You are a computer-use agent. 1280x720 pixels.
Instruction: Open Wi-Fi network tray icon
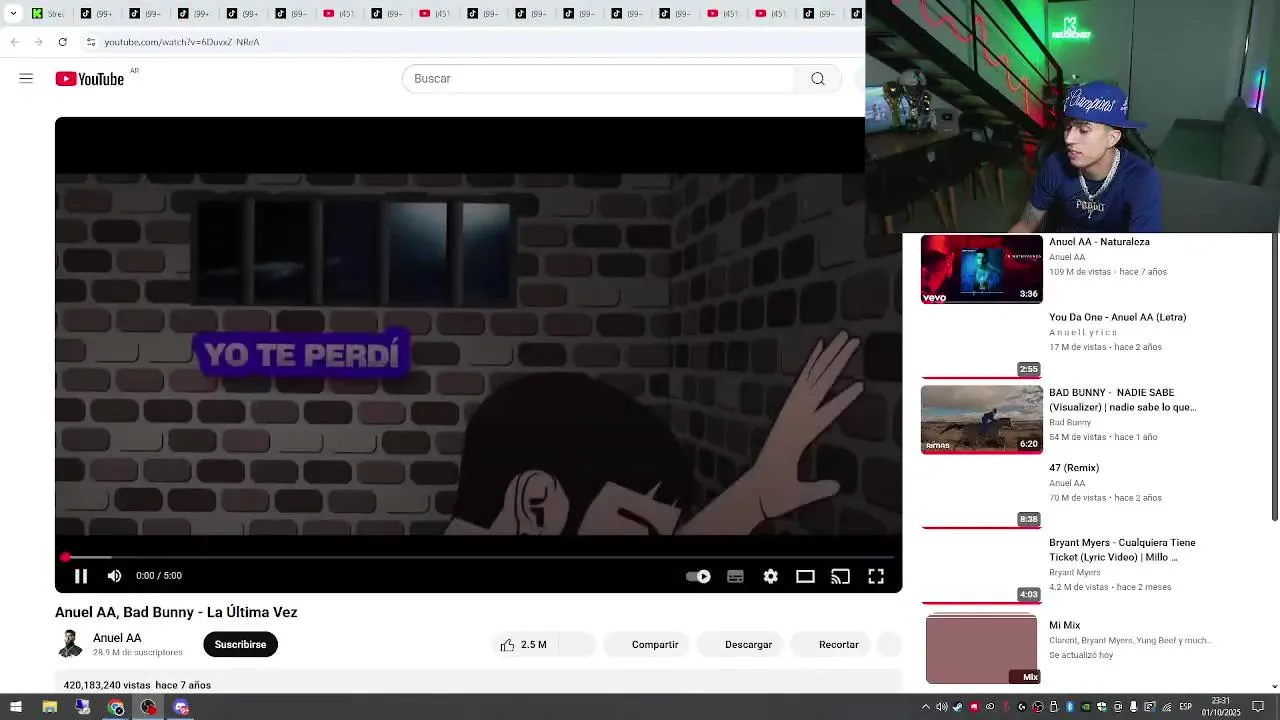1167,707
